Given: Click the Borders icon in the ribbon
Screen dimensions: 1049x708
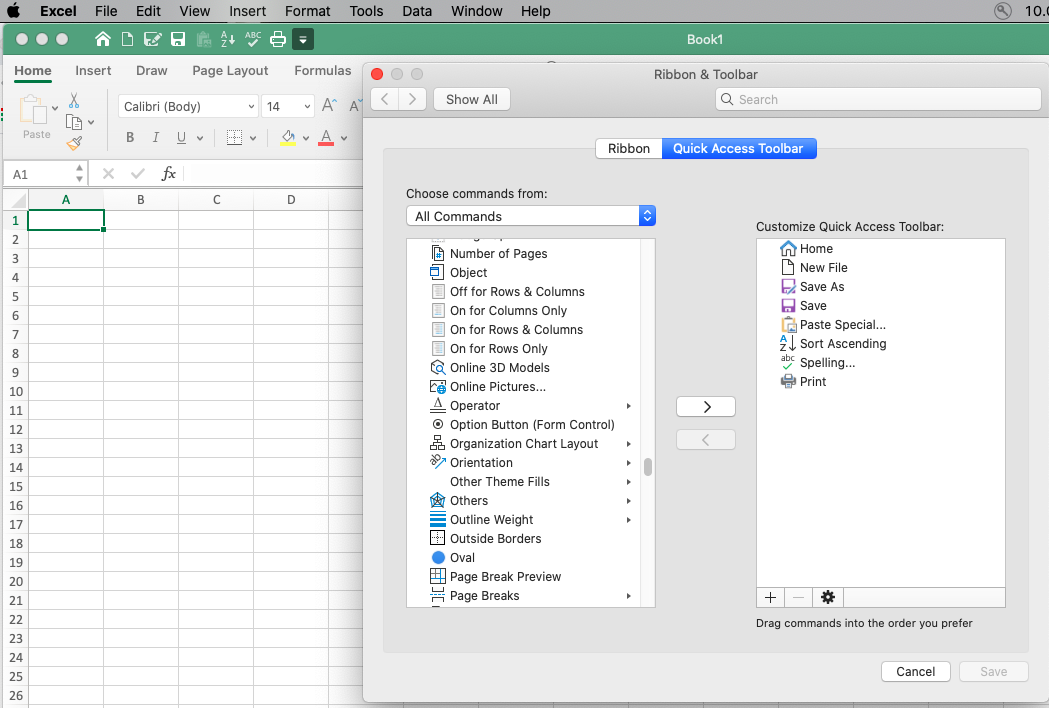Looking at the screenshot, I should pyautogui.click(x=234, y=138).
